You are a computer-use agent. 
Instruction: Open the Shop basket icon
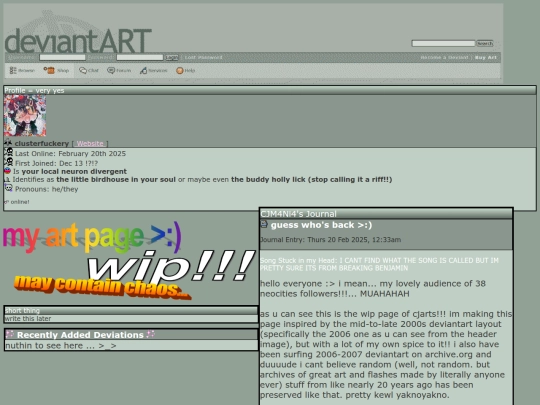pyautogui.click(x=49, y=70)
